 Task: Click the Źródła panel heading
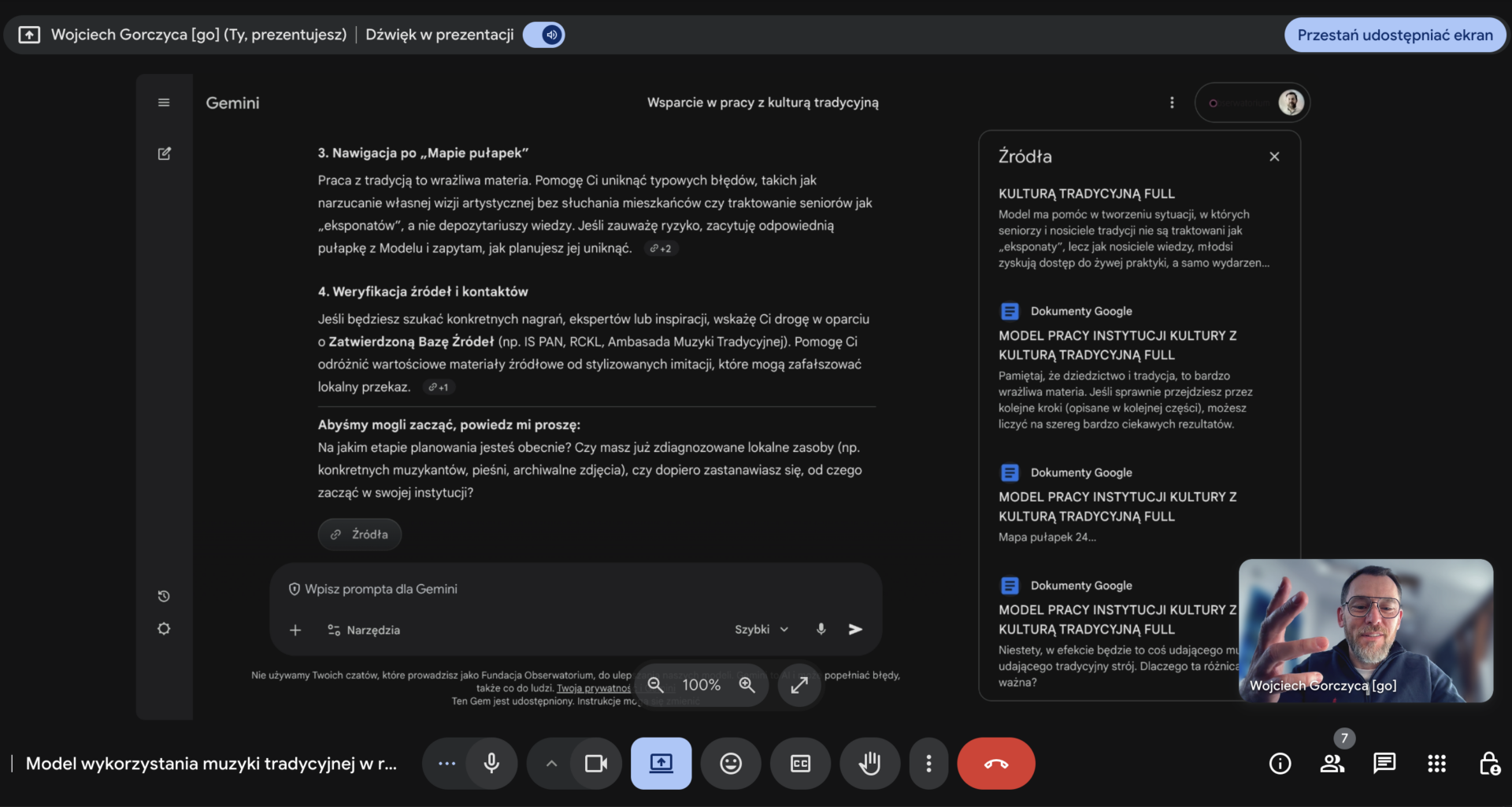pyautogui.click(x=1025, y=157)
